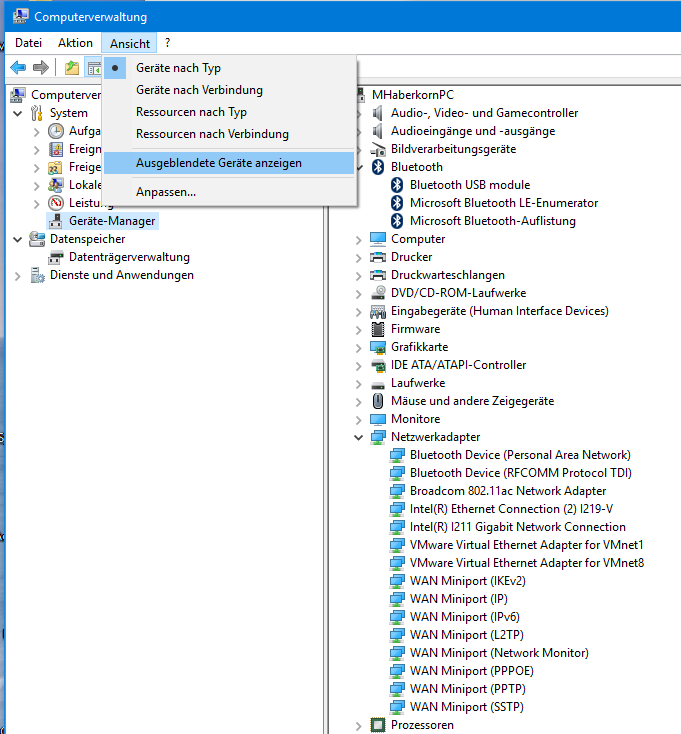Select Microsoft Bluetooth LE-Enumerator
Image resolution: width=681 pixels, height=734 pixels.
point(504,203)
